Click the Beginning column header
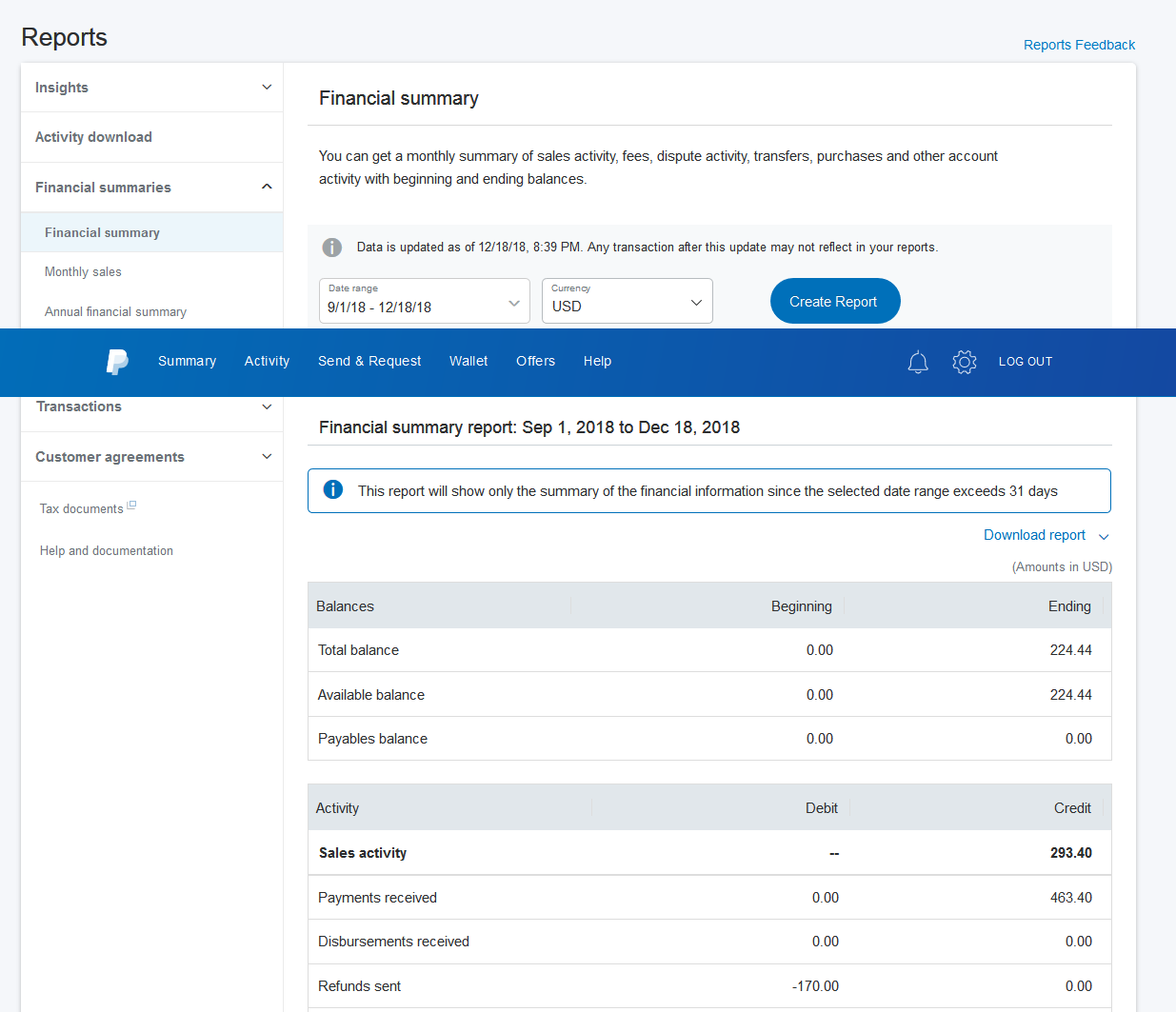The image size is (1176, 1012). 802,606
